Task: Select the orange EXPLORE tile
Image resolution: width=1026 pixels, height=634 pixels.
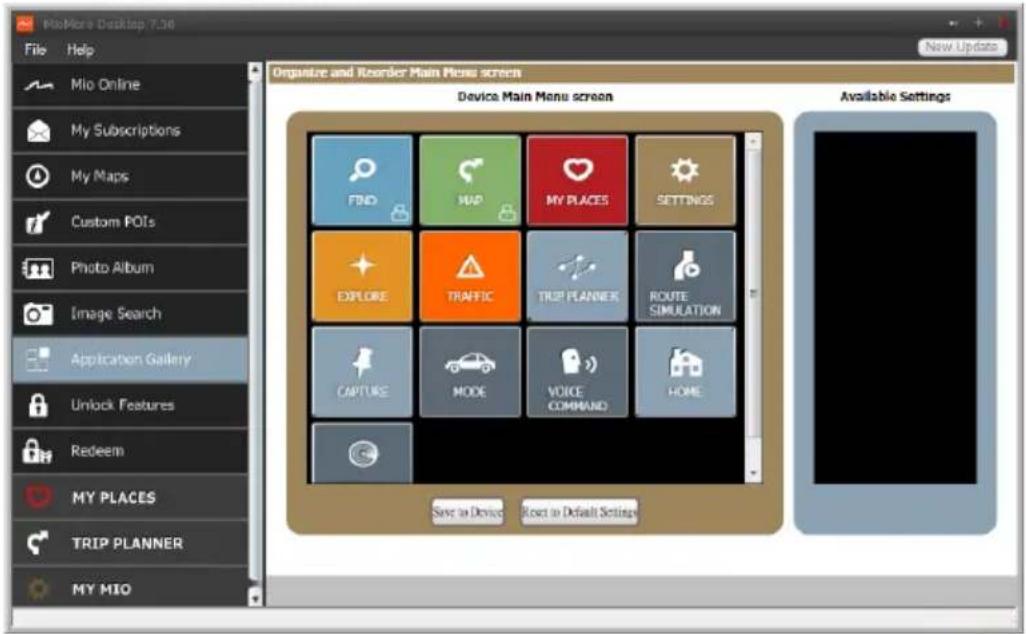Action: click(x=363, y=276)
